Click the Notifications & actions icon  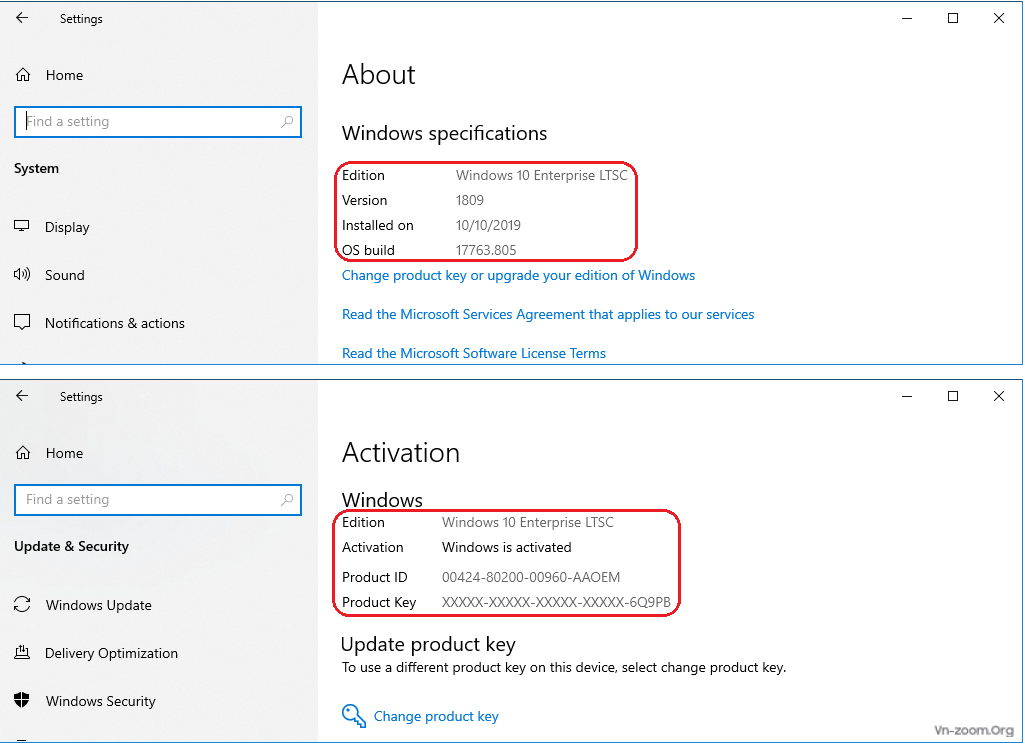click(22, 322)
